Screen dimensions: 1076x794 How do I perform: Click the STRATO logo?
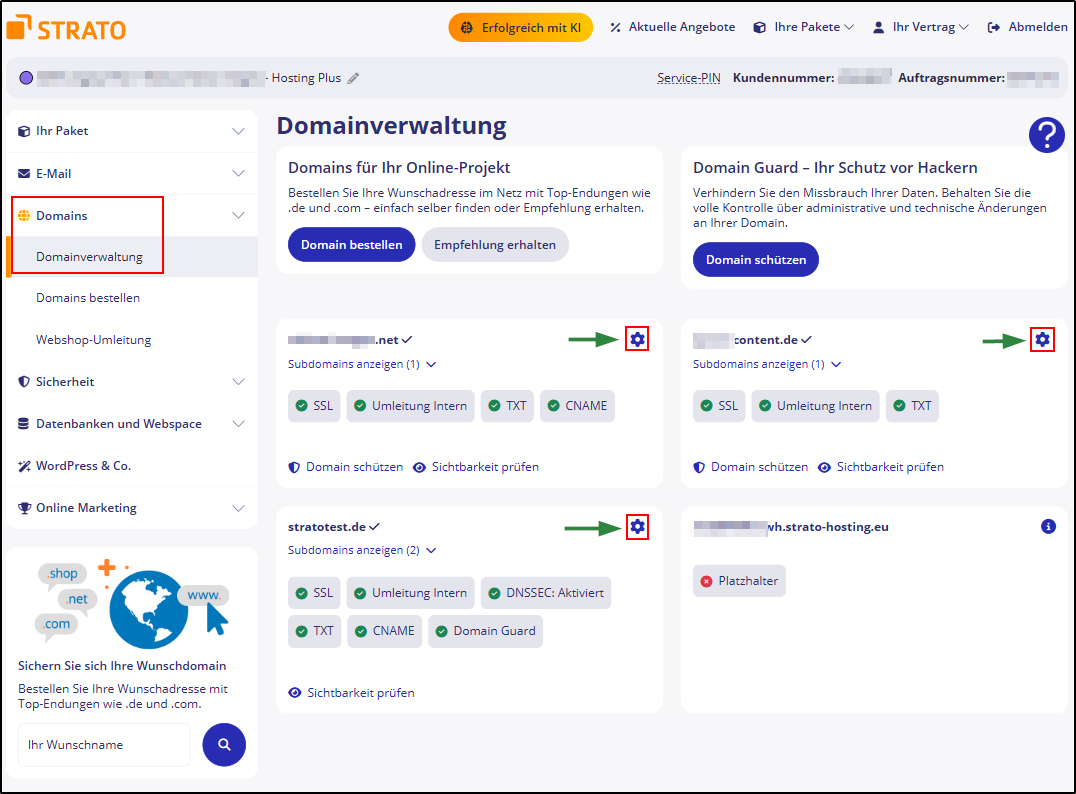66,28
